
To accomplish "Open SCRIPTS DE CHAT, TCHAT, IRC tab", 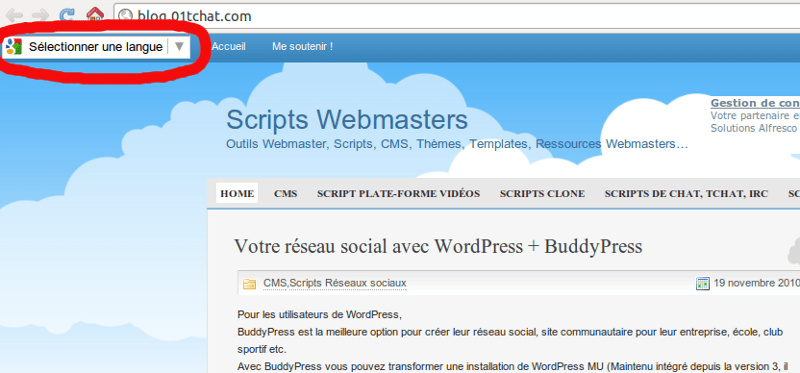I will coord(686,194).
